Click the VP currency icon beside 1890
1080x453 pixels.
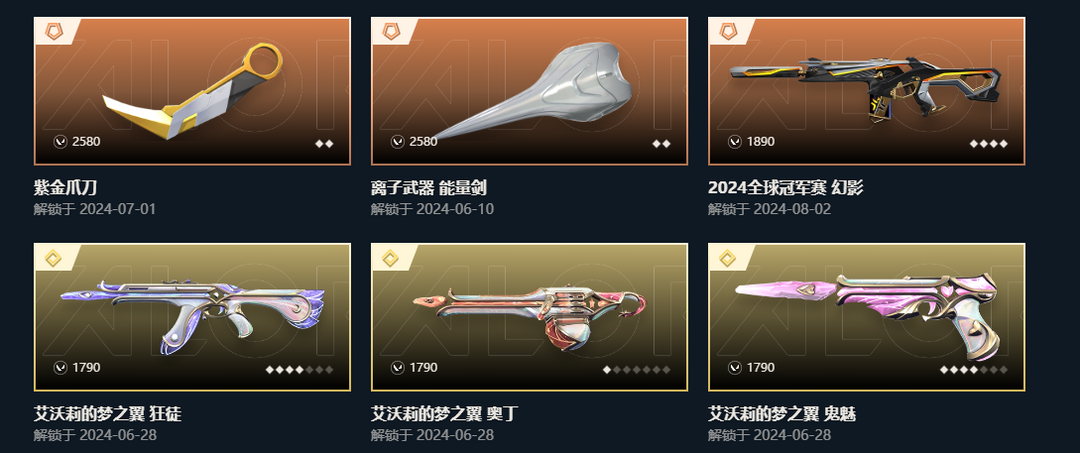pyautogui.click(x=734, y=142)
